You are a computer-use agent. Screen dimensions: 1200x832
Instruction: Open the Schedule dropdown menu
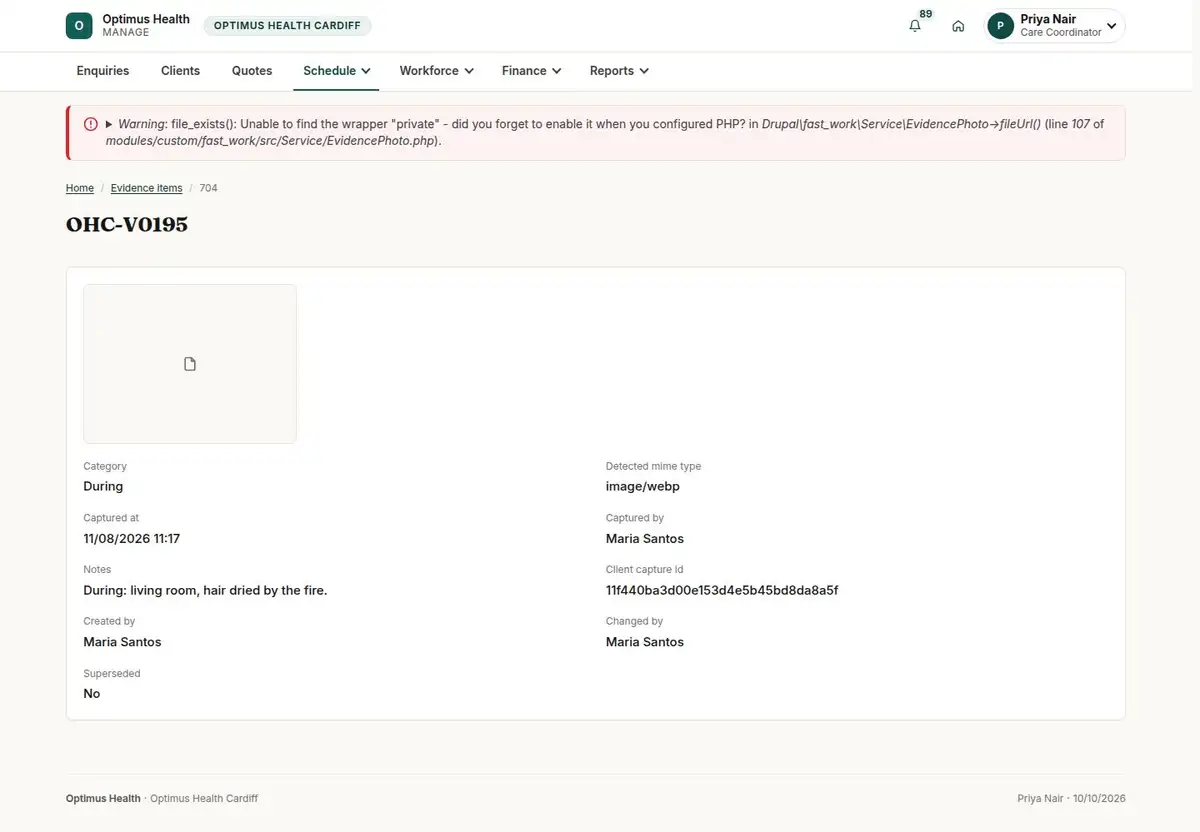[x=337, y=71]
